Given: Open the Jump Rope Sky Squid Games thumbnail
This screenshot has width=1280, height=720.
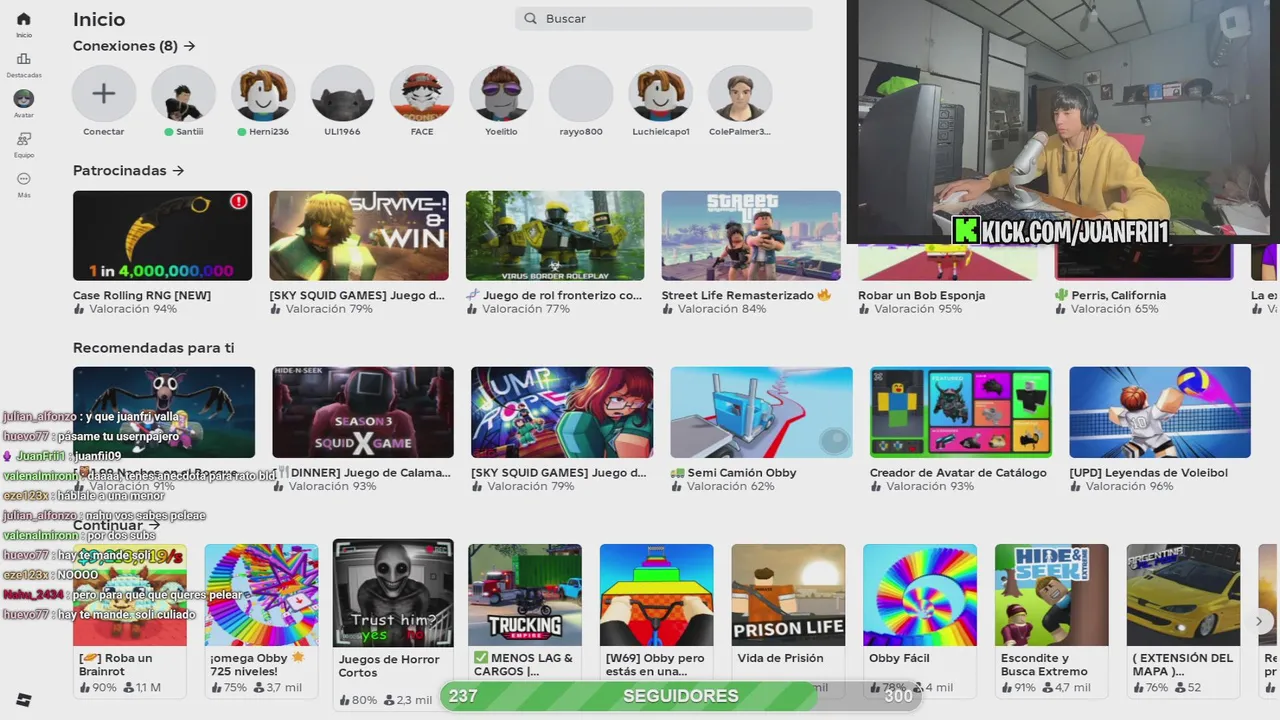Looking at the screenshot, I should [x=562, y=412].
